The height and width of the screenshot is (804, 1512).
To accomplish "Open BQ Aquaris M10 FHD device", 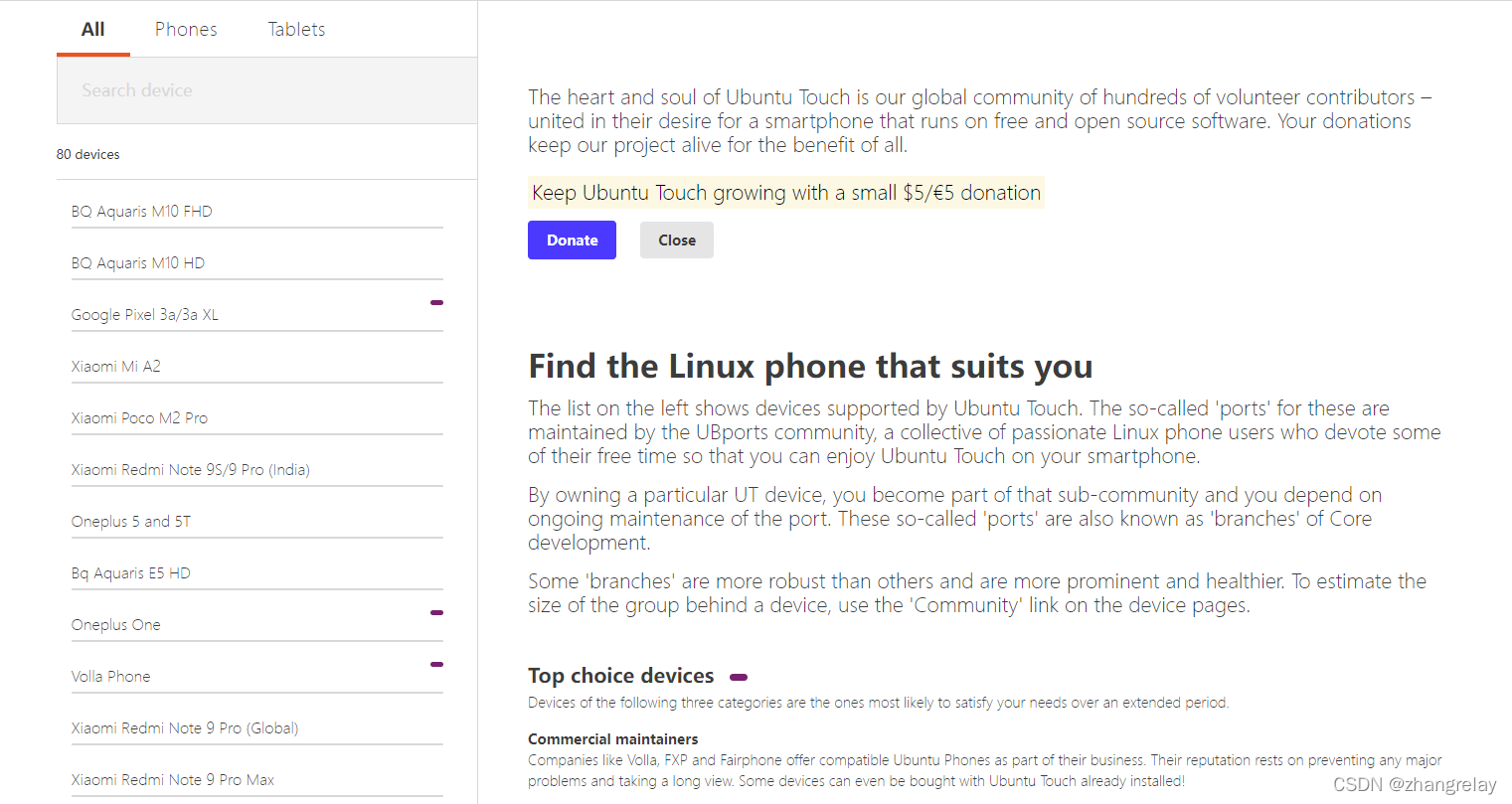I will 257,211.
